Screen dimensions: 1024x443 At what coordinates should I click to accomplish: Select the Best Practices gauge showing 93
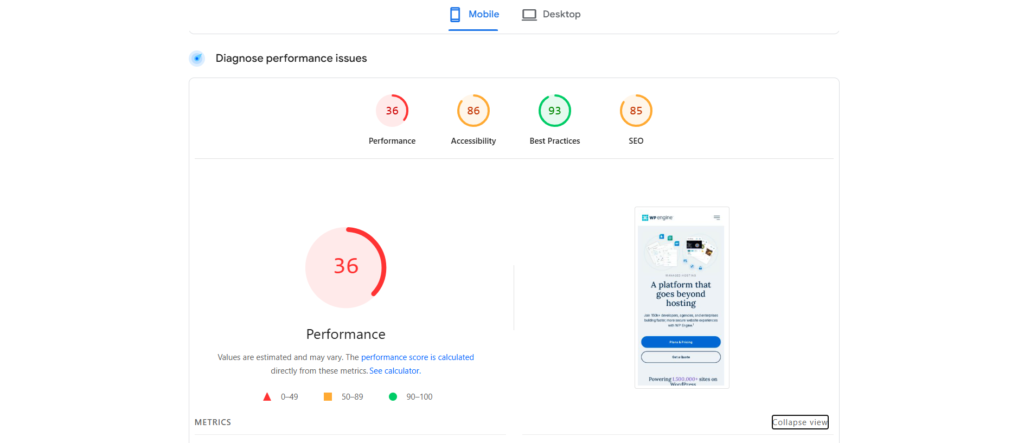[x=554, y=111]
